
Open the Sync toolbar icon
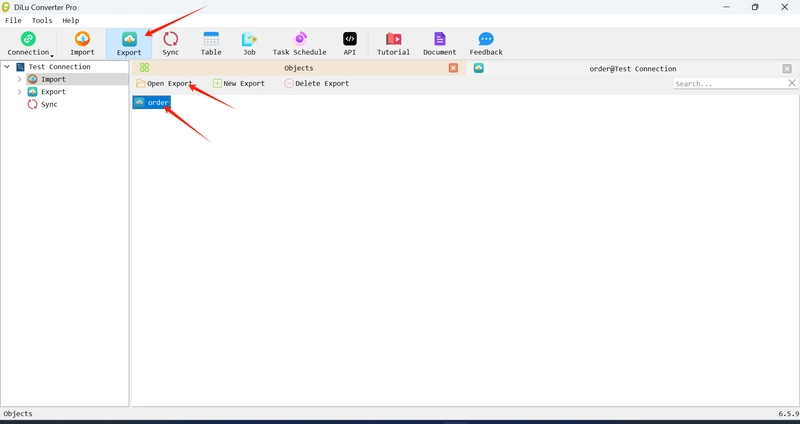(170, 43)
